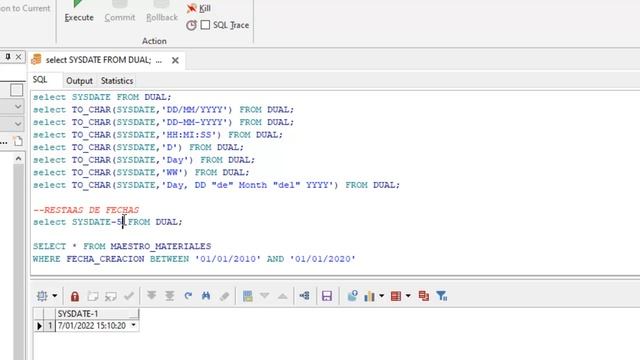Screen dimensions: 640x360
Task: Select the SYSDATE-1 column header
Action: point(96,314)
